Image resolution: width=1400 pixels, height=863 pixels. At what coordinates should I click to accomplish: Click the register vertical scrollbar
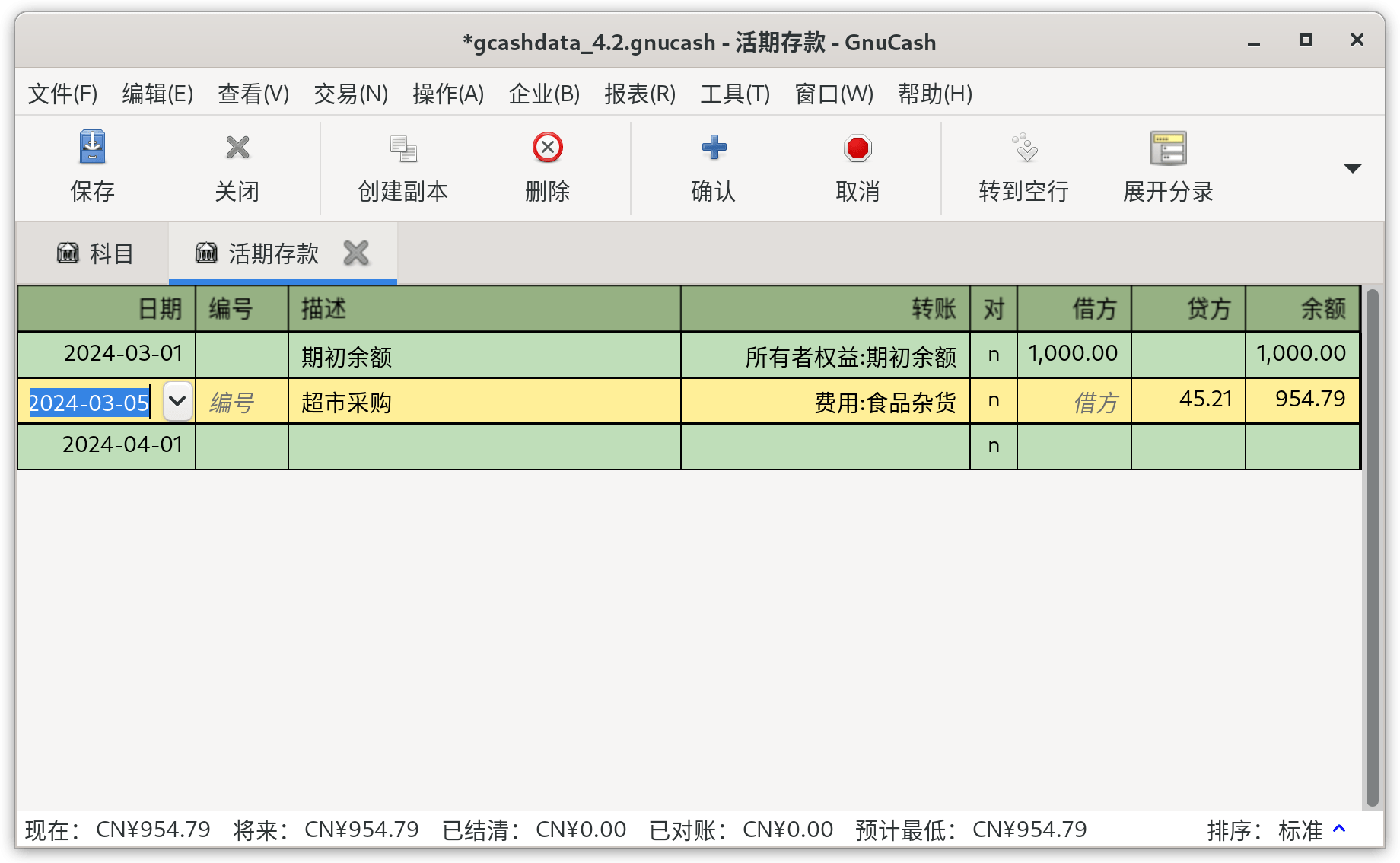click(1372, 548)
